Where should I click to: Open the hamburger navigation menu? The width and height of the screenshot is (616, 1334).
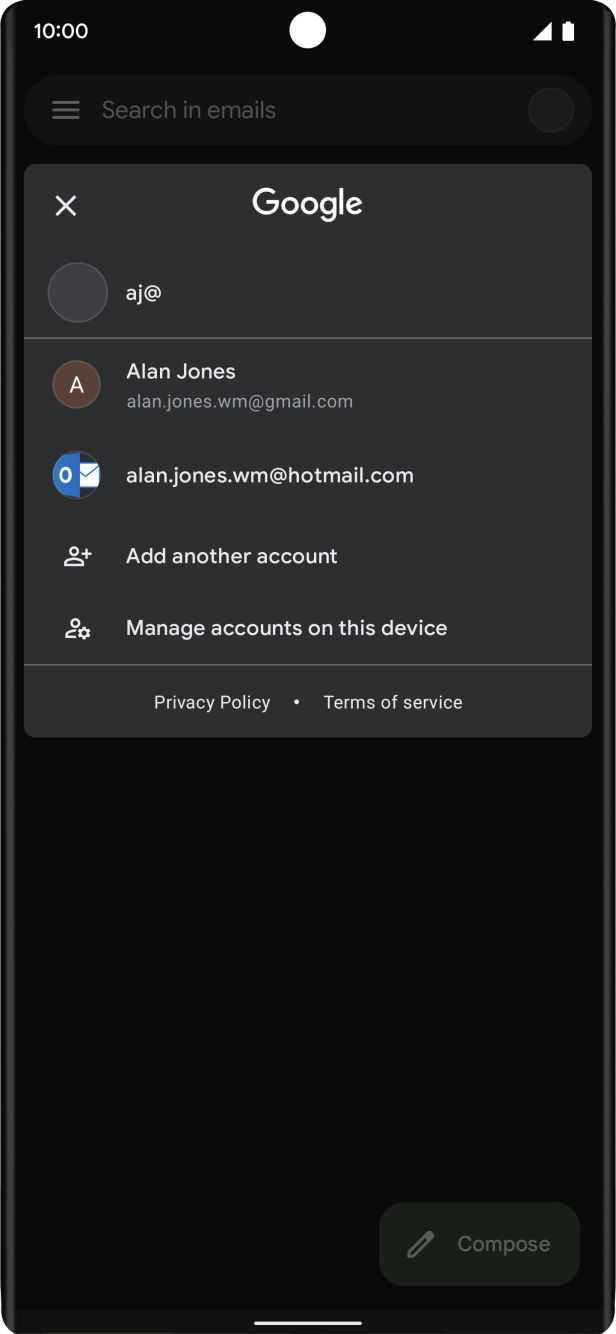(66, 110)
